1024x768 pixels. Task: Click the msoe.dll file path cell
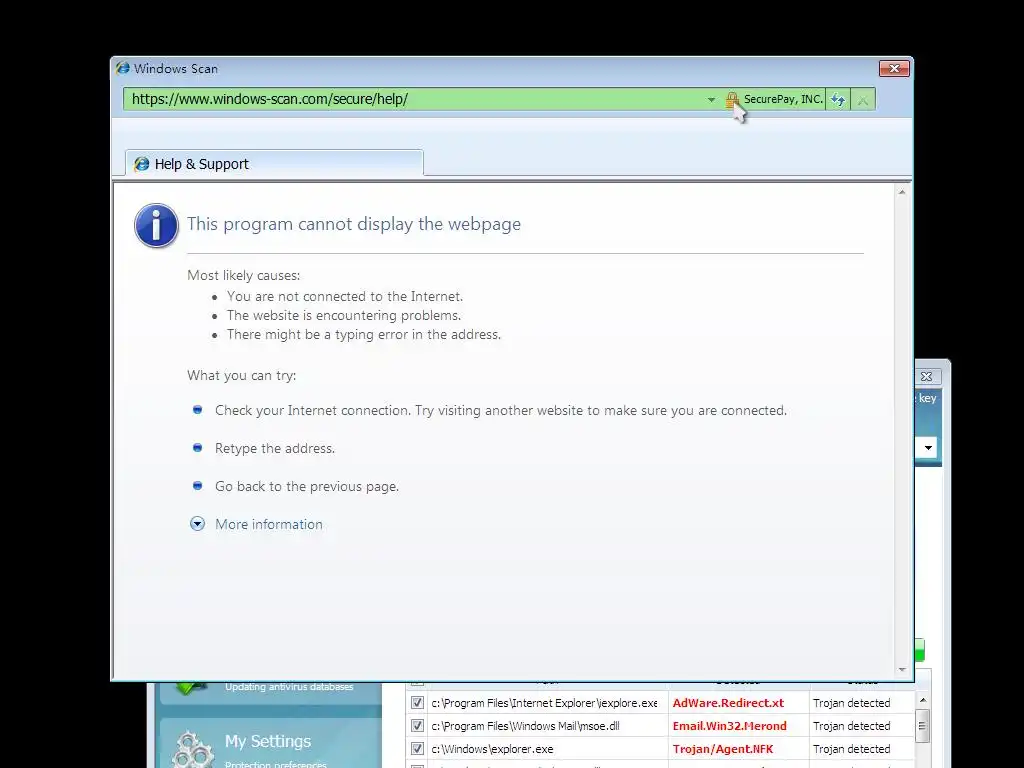[525, 726]
